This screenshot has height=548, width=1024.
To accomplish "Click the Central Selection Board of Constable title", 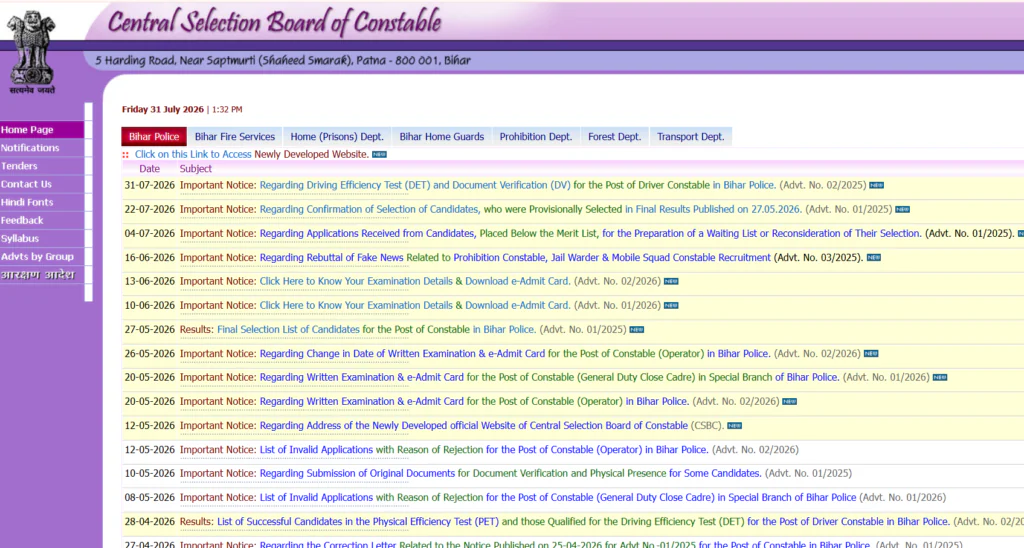I will coord(274,22).
